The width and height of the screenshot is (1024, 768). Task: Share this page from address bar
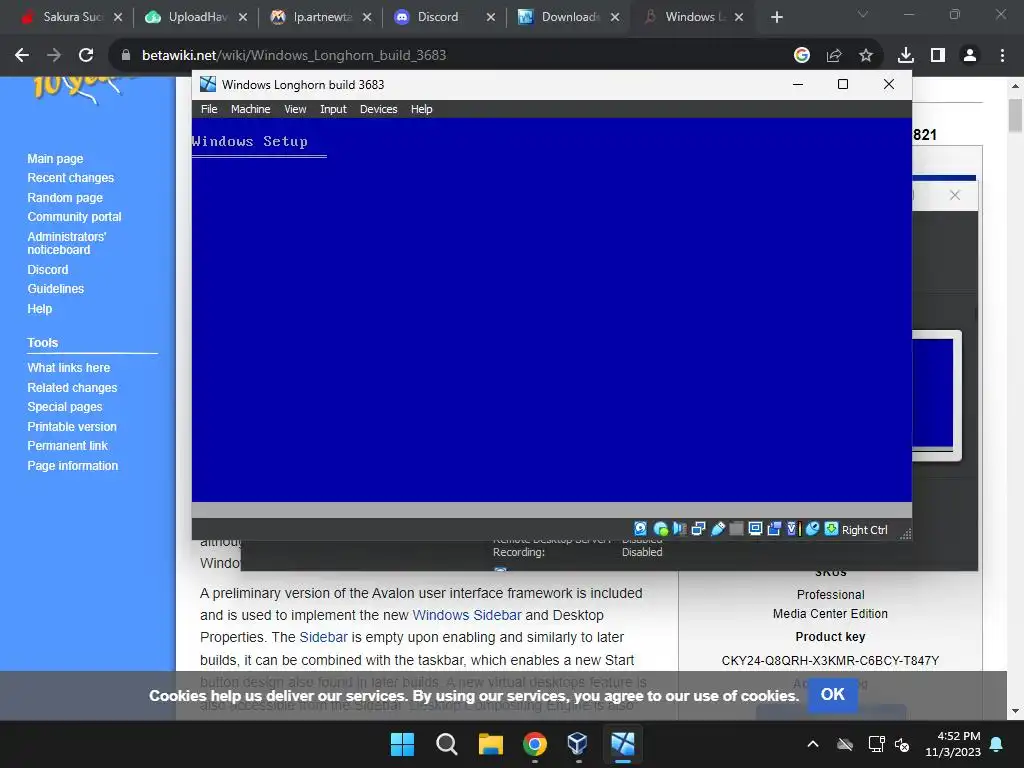(x=833, y=56)
